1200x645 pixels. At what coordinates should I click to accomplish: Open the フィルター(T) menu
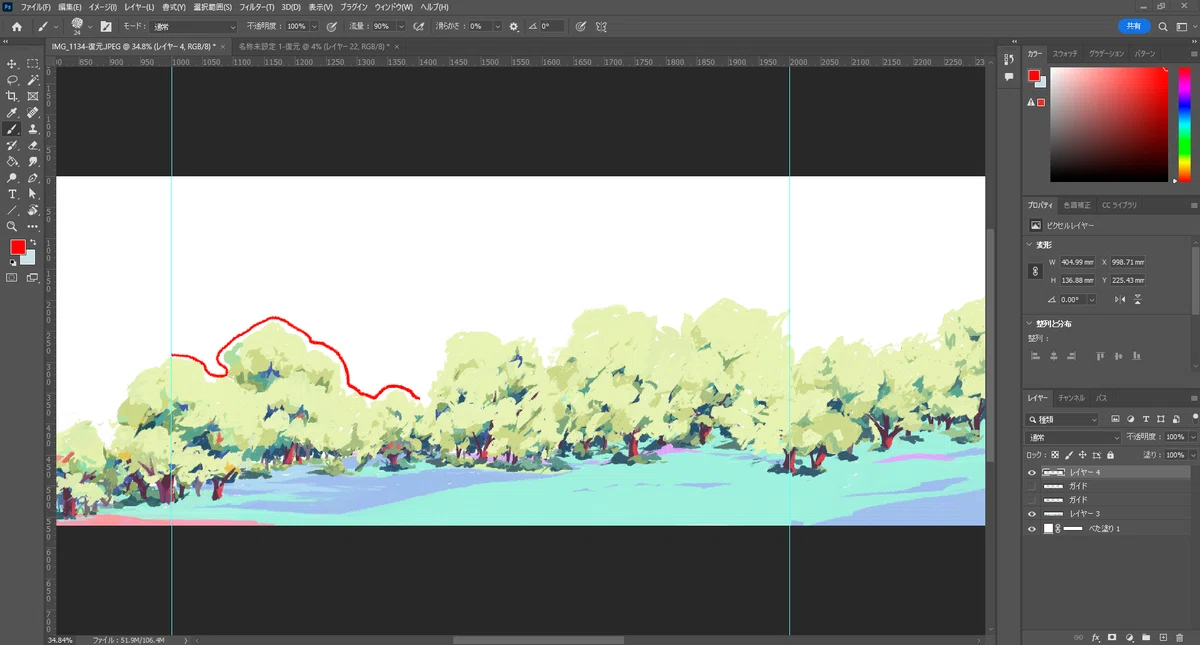[x=257, y=7]
